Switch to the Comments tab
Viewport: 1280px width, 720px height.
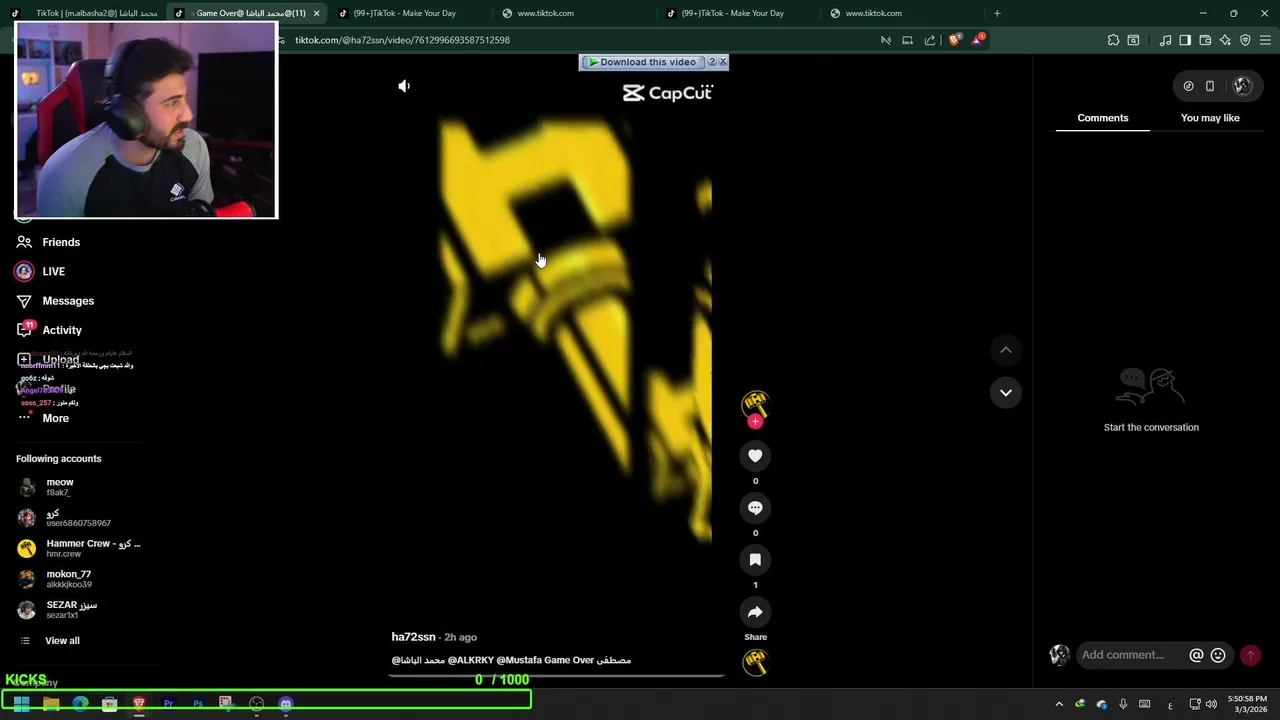coord(1102,118)
